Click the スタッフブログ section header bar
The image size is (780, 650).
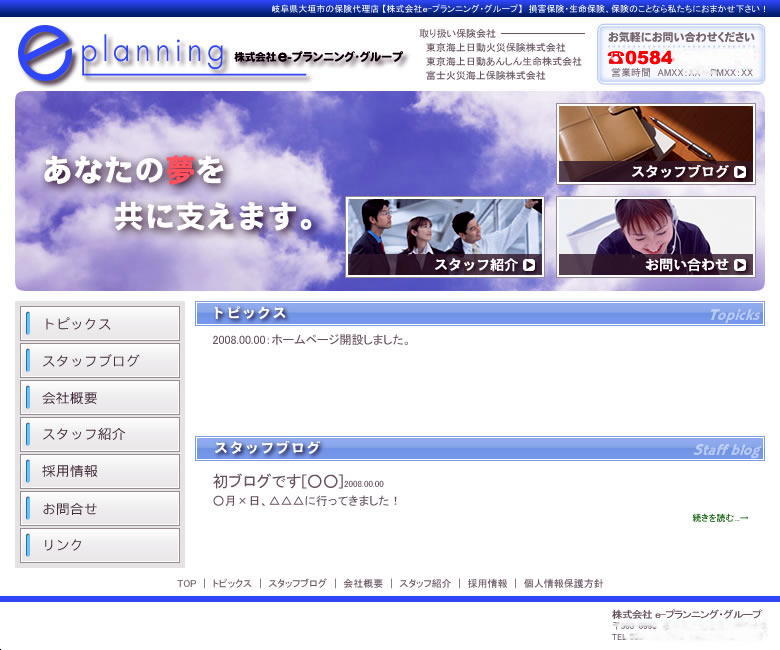pyautogui.click(x=480, y=448)
